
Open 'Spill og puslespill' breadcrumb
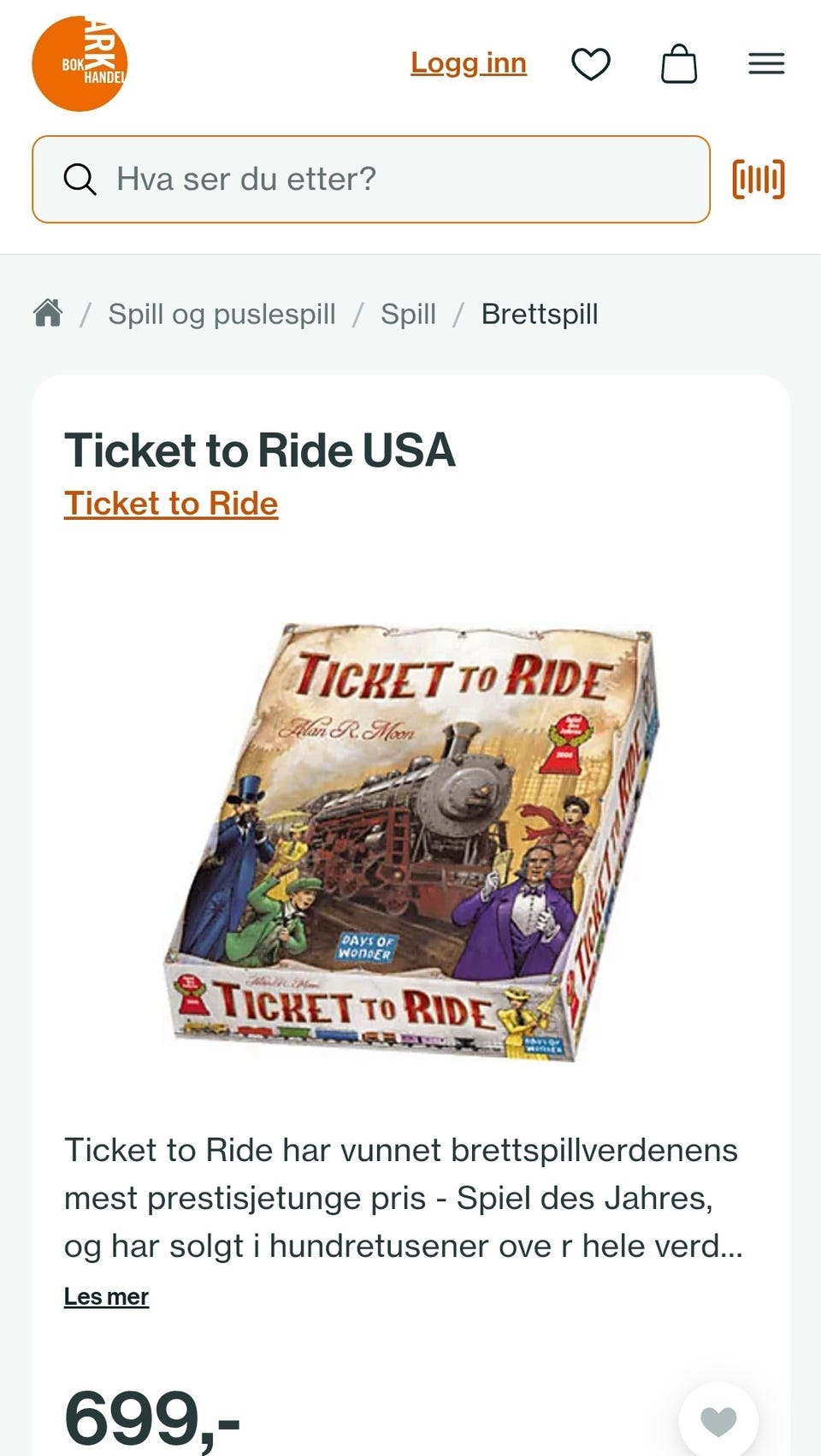221,314
